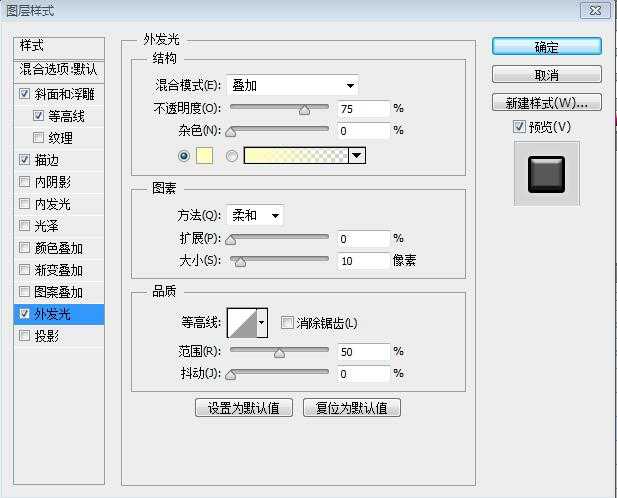
Task: Click the 范围 slider handle
Action: click(279, 353)
